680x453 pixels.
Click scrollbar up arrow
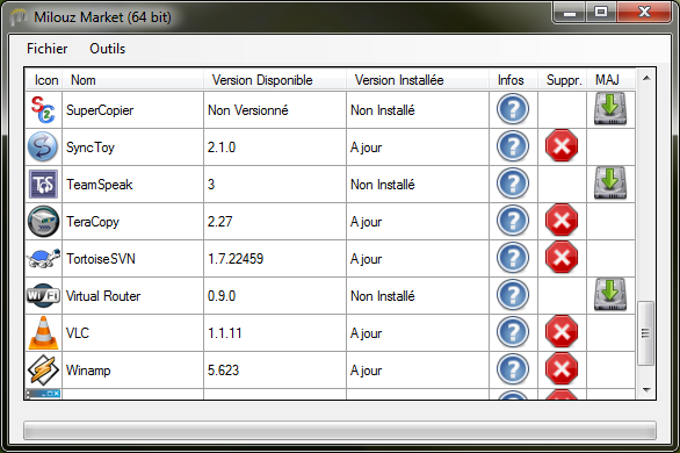[x=646, y=78]
